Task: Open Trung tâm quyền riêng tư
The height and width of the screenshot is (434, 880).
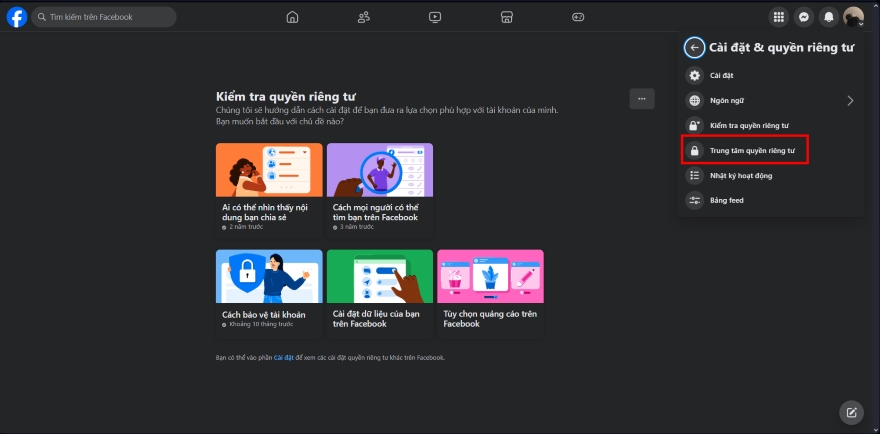Action: click(751, 151)
